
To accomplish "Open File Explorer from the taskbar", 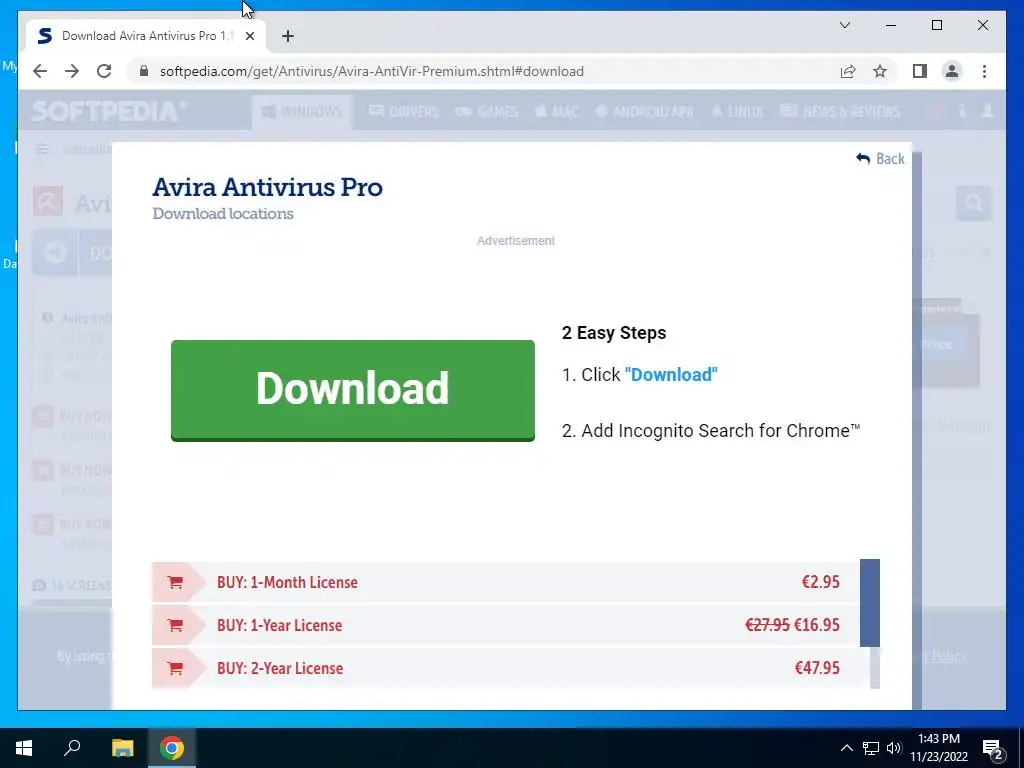I will click(x=122, y=748).
